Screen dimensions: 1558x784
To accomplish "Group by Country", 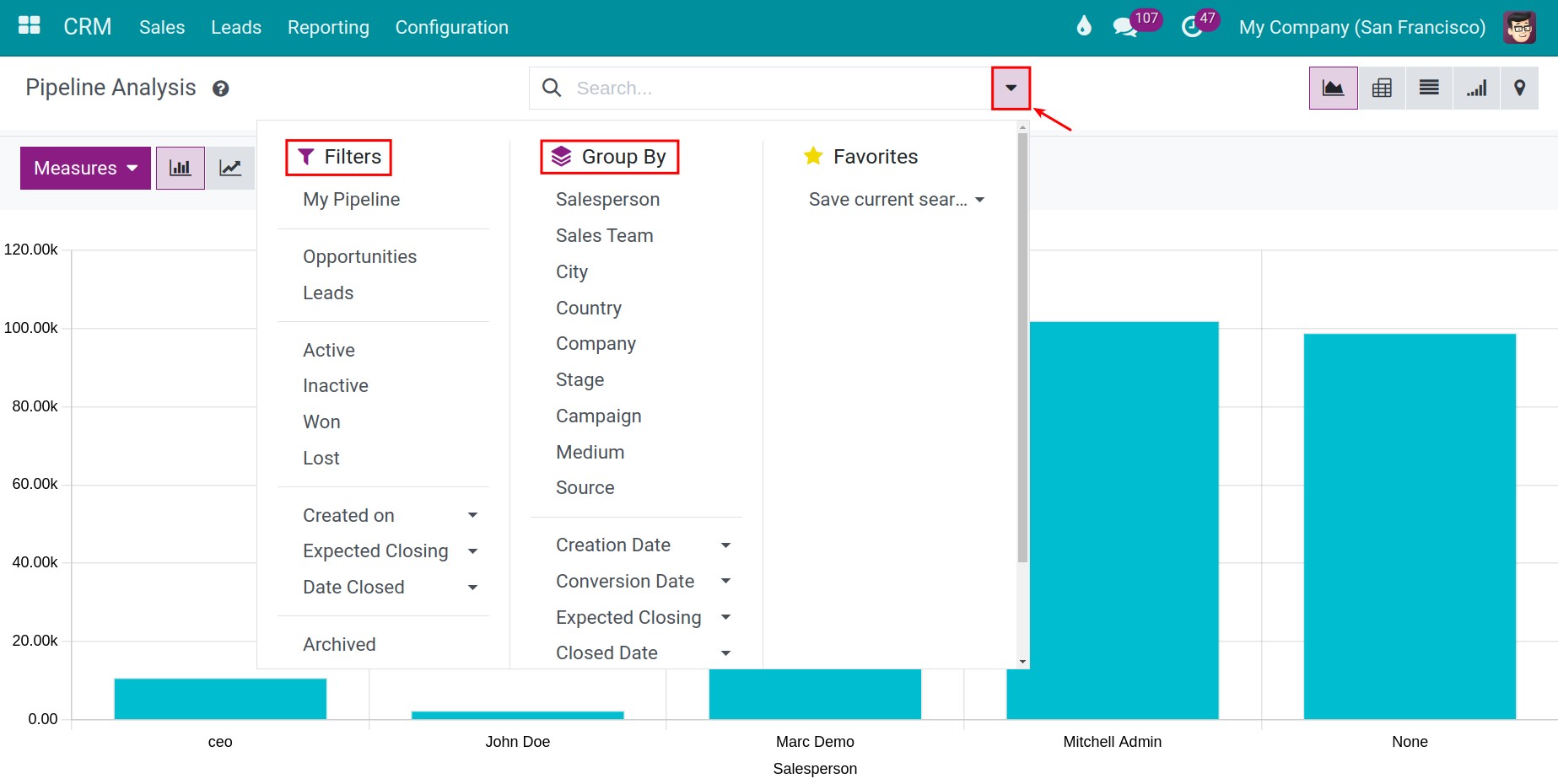I will pyautogui.click(x=588, y=309).
